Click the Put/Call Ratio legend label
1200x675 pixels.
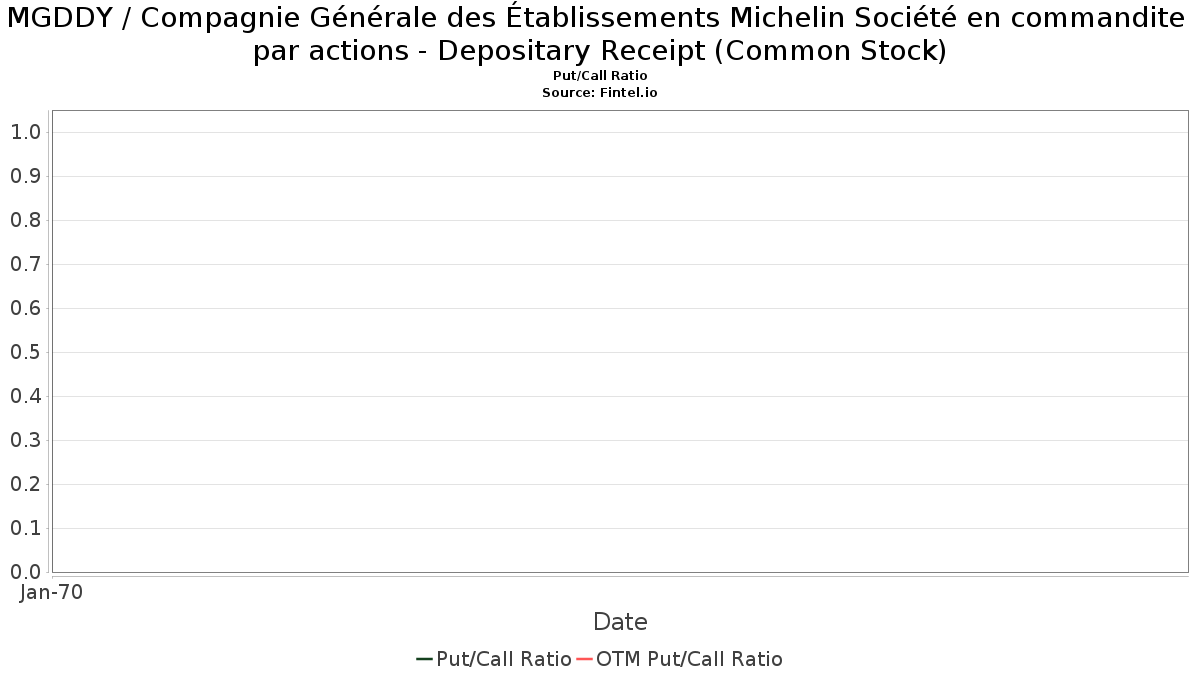(504, 659)
